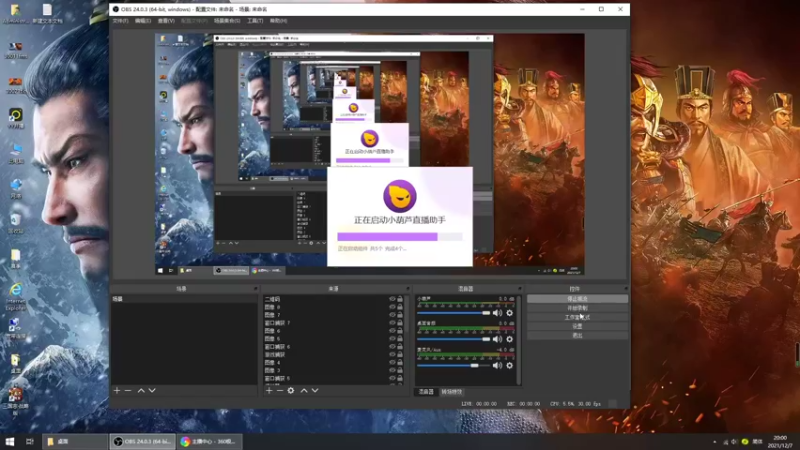Open the taskbar clock showing 20:00

[780, 441]
